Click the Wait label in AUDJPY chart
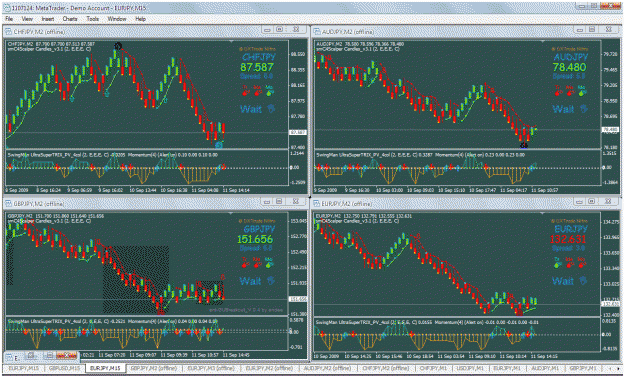This screenshot has width=625, height=376. pyautogui.click(x=563, y=109)
